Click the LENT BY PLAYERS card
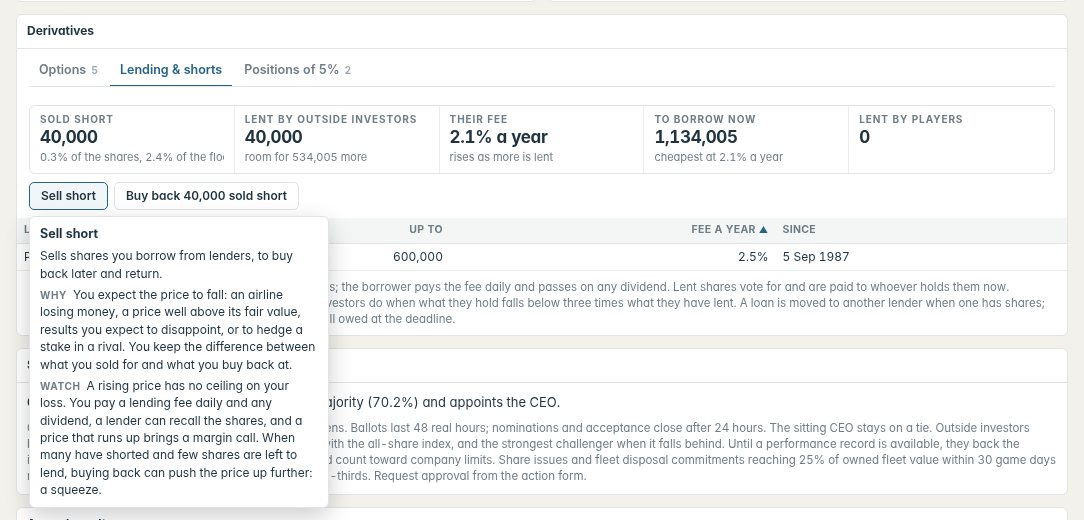Screen dimensions: 1084x520 pos(951,139)
